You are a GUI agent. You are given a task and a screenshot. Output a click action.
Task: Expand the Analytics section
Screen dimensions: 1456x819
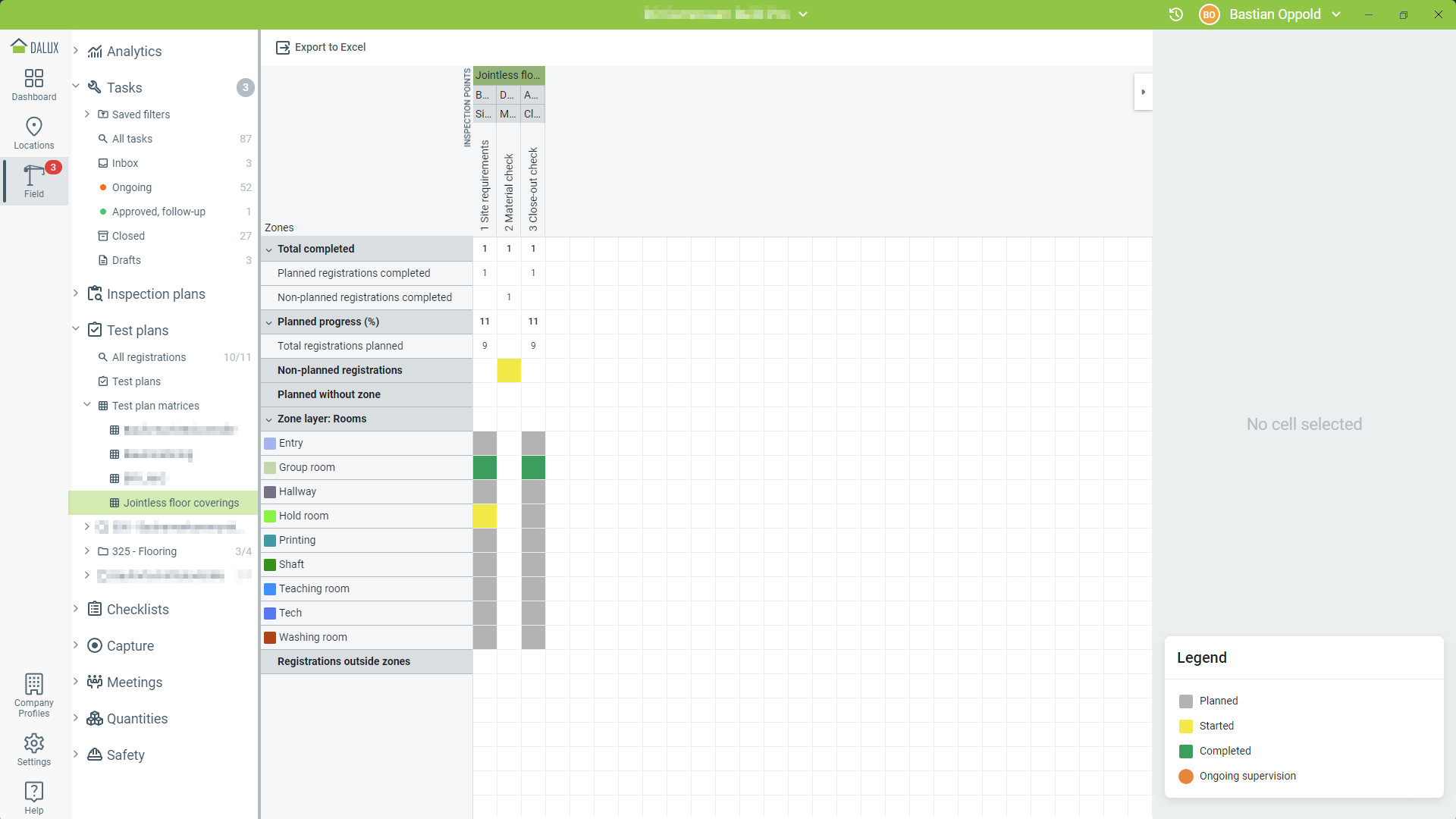tap(76, 51)
